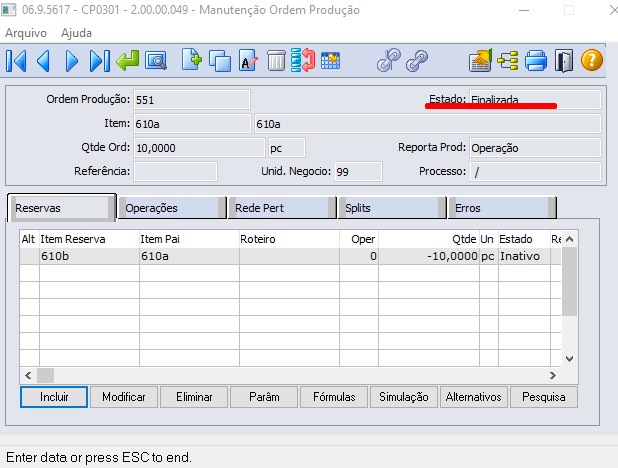Image resolution: width=618 pixels, height=468 pixels.
Task: Click the Pesquisa button
Action: (x=544, y=397)
